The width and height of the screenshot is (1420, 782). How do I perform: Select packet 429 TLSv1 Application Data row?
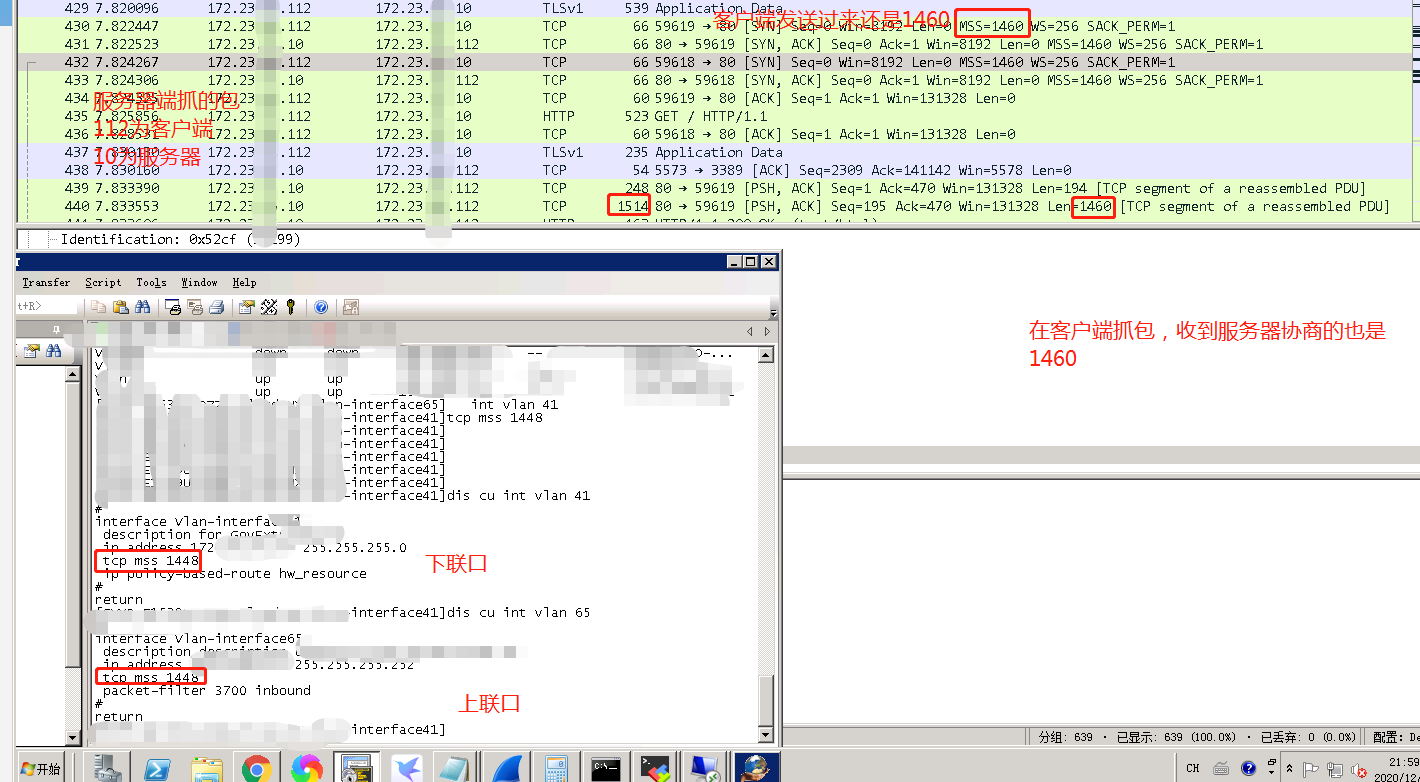pos(715,8)
